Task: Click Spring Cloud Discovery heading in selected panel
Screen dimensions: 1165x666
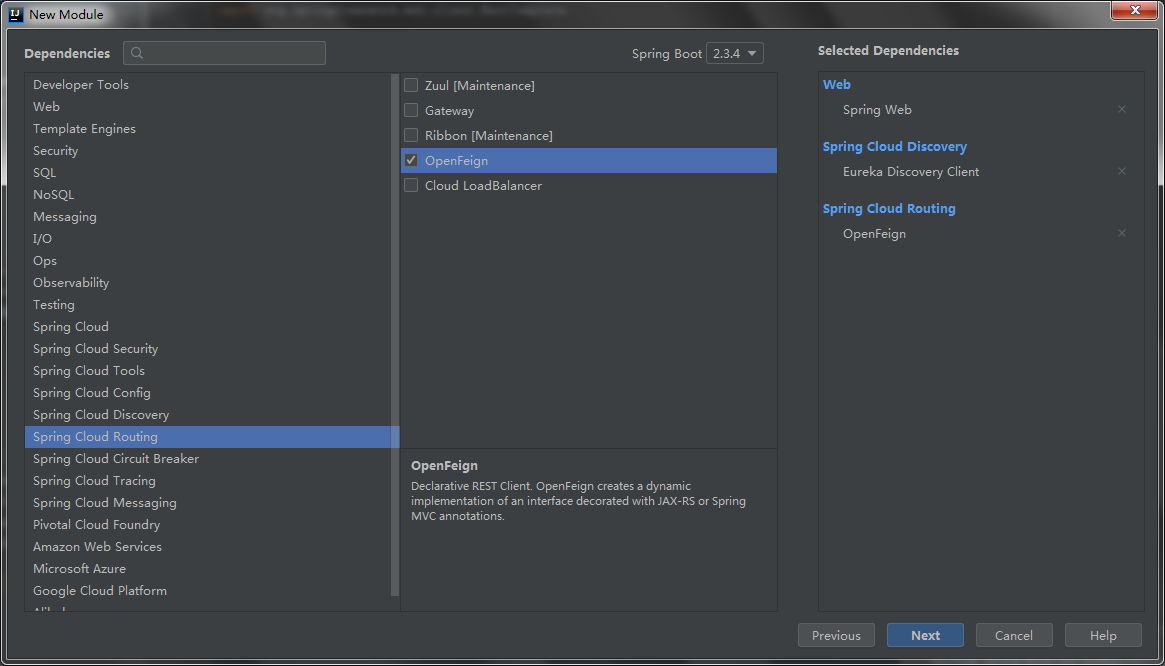Action: pyautogui.click(x=895, y=147)
